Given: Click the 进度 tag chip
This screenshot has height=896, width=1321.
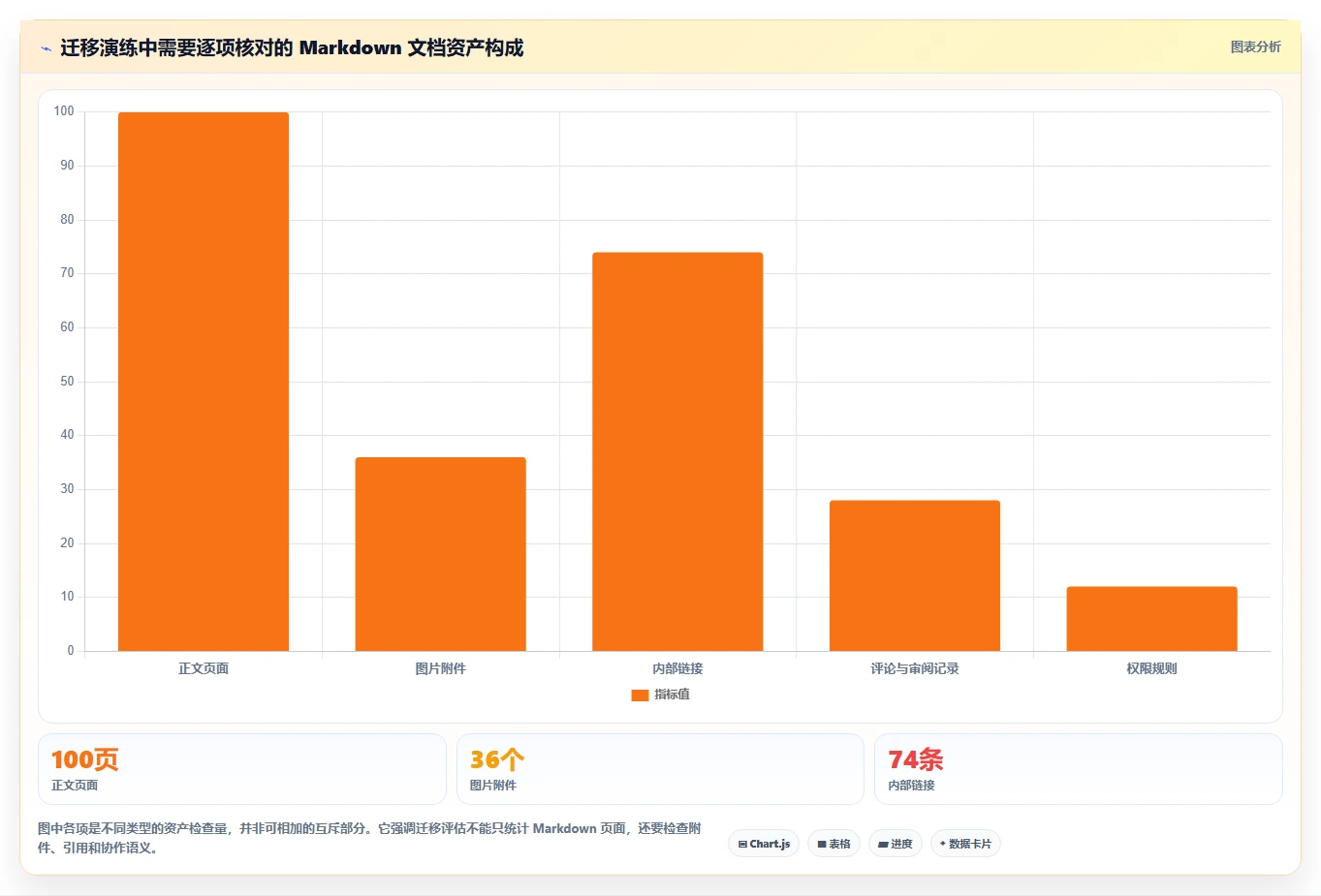Looking at the screenshot, I should pos(896,844).
